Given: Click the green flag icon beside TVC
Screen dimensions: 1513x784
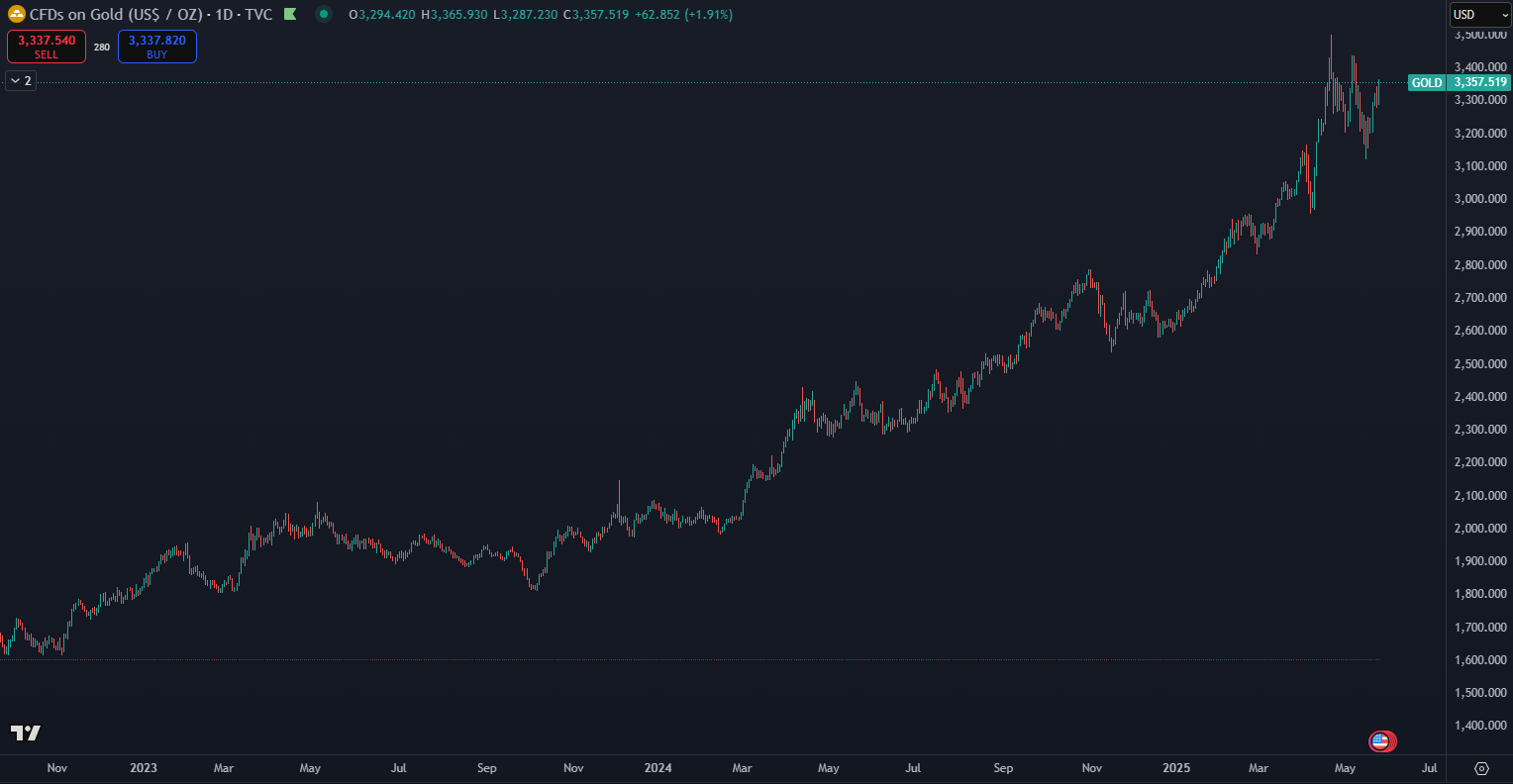Looking at the screenshot, I should point(289,15).
